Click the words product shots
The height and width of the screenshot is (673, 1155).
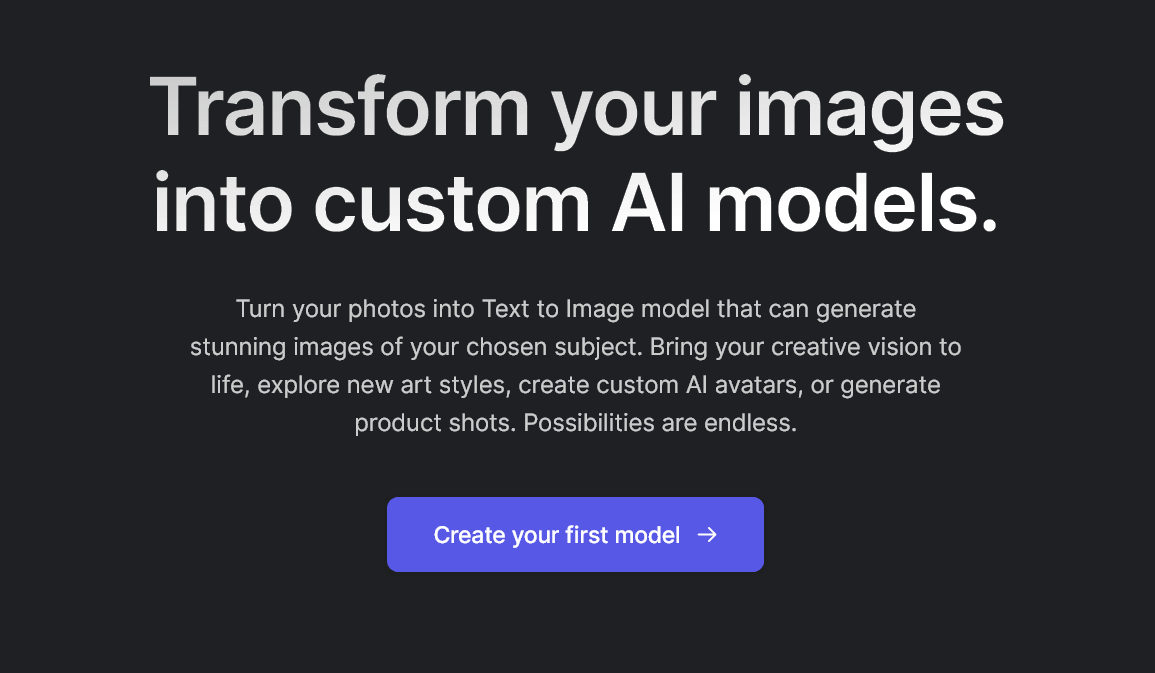(435, 422)
